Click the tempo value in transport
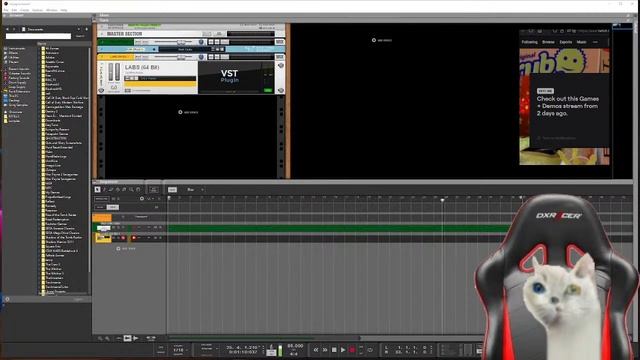Image resolution: width=640 pixels, height=360 pixels. coord(296,346)
